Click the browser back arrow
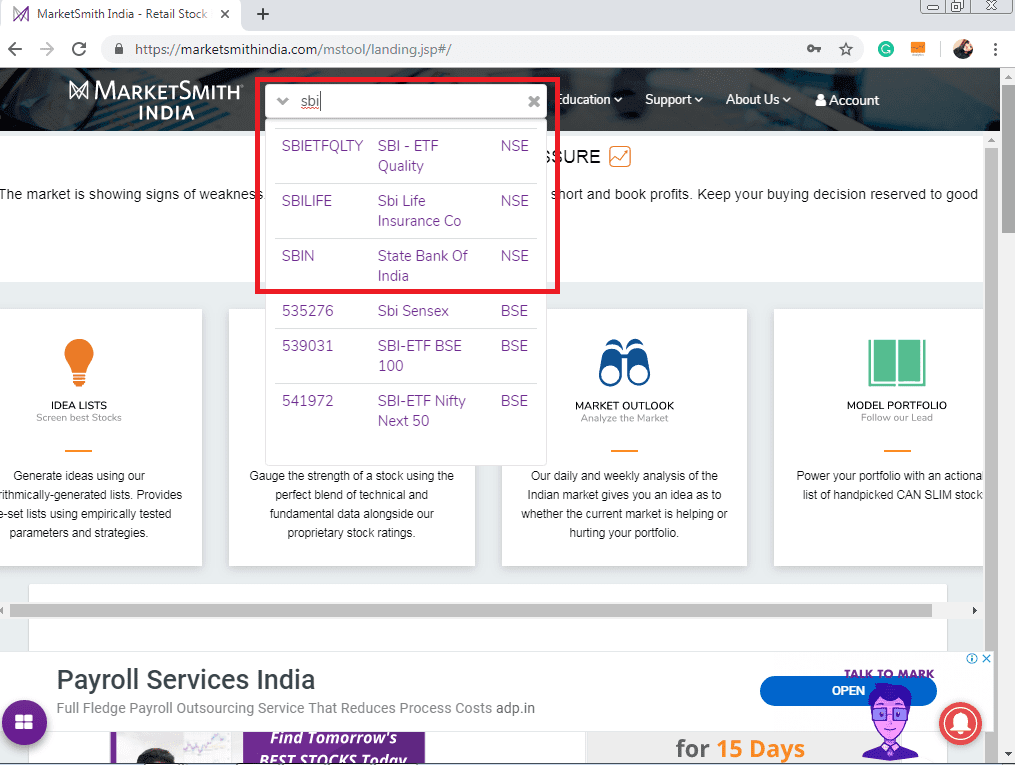 [x=15, y=49]
